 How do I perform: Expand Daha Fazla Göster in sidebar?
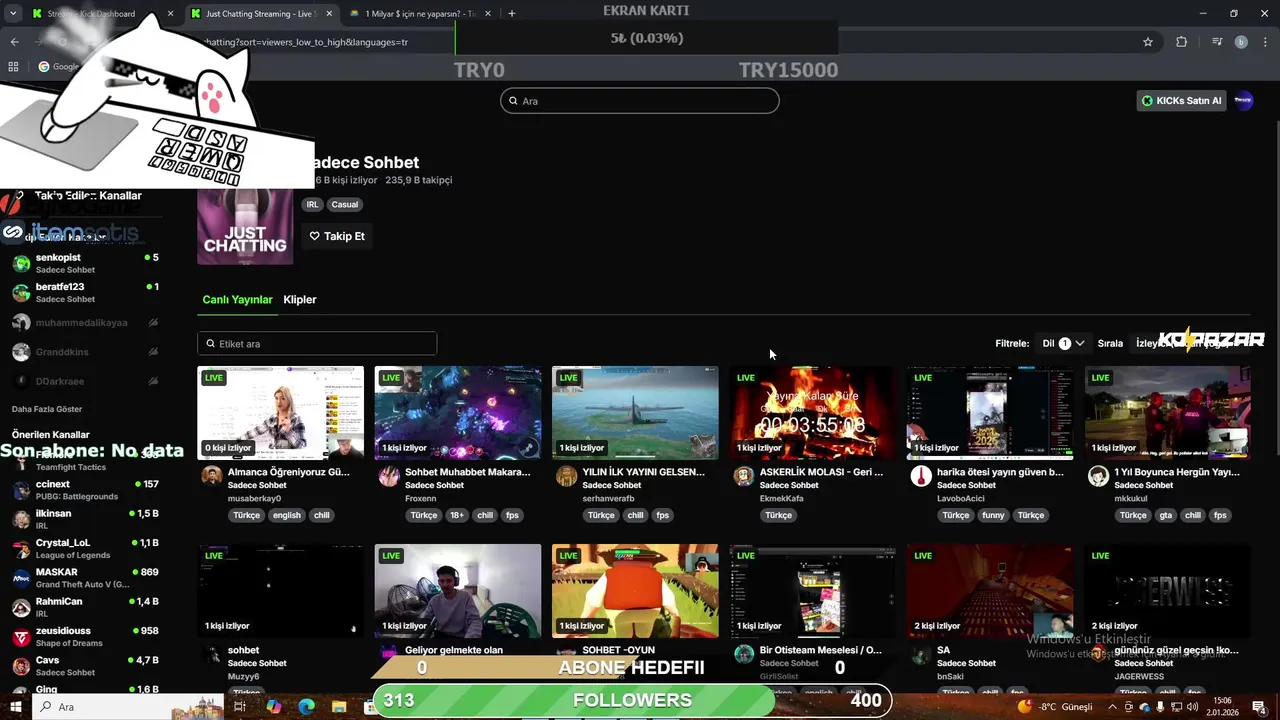47,409
